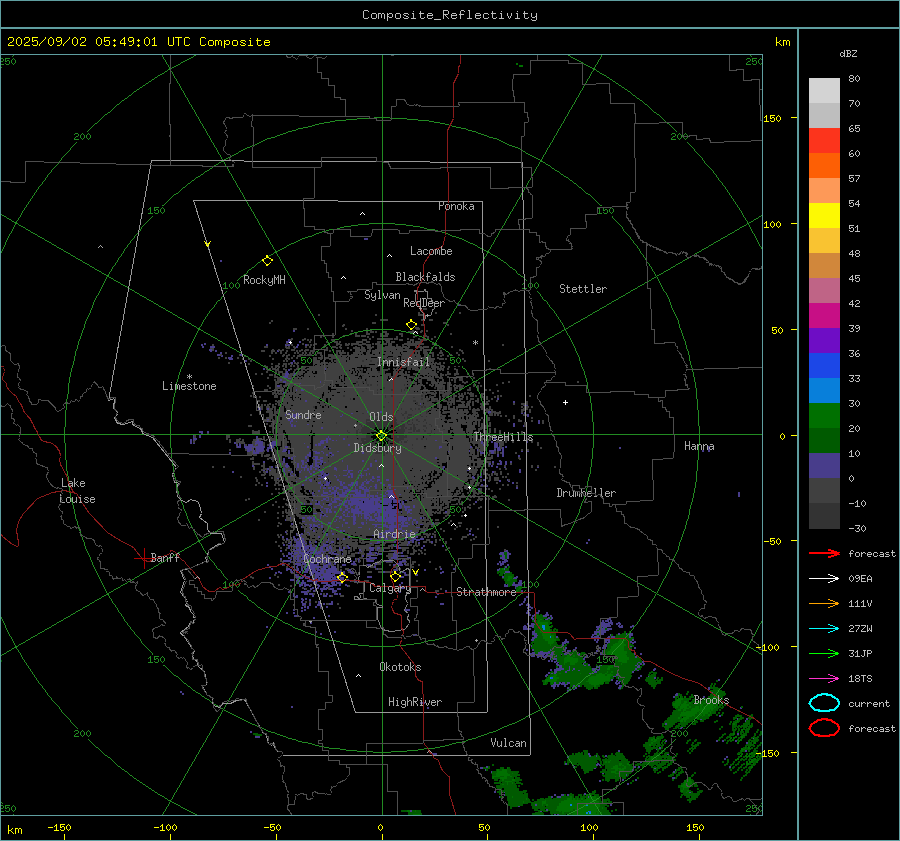The height and width of the screenshot is (841, 900).
Task: Click the yellow diamond marker near RockyMH
Action: coord(267,261)
